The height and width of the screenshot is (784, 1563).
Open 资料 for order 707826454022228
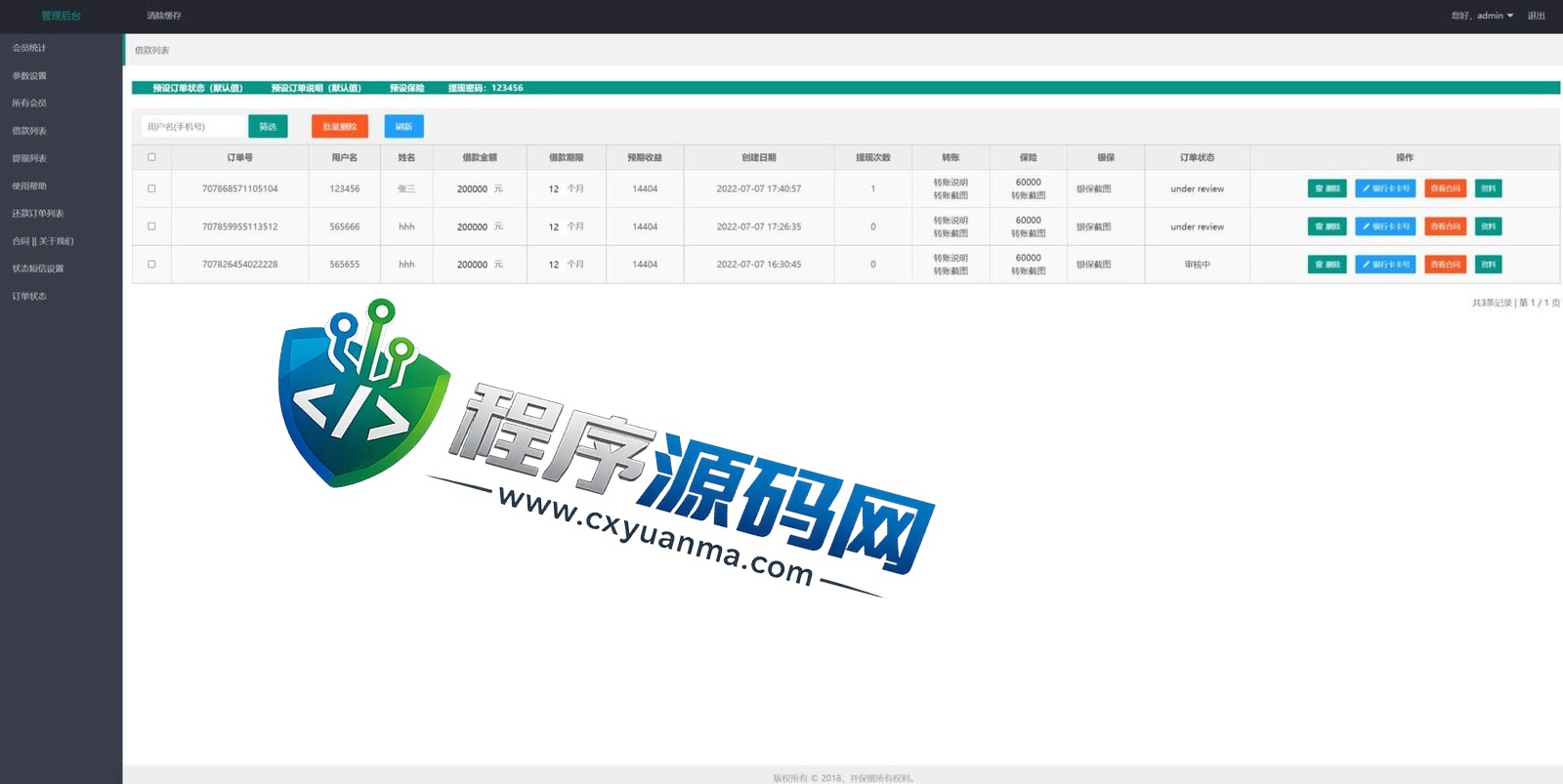click(1488, 265)
